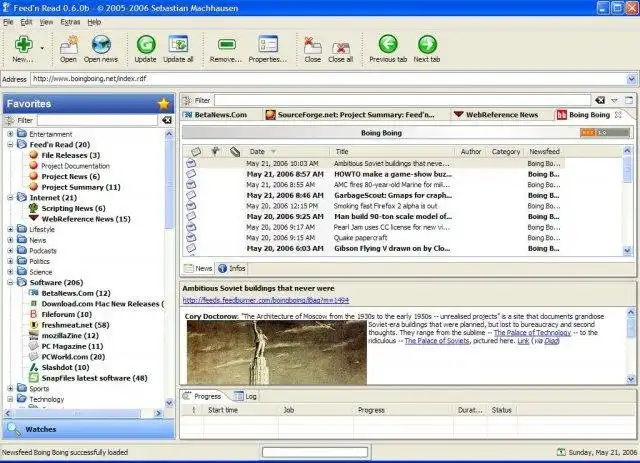
Task: Collapse the Internet folder
Action: [x=11, y=198]
